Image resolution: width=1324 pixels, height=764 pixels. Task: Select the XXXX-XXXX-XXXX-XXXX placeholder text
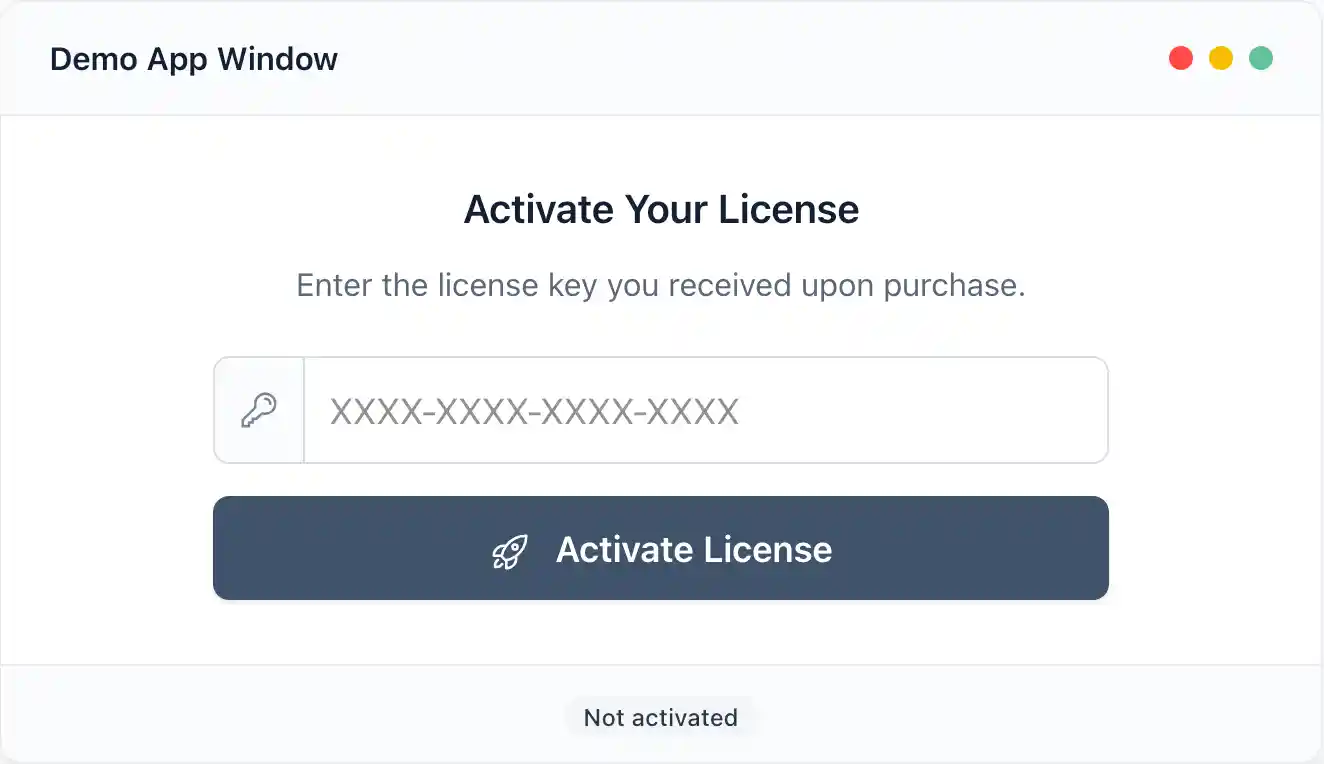(x=533, y=410)
